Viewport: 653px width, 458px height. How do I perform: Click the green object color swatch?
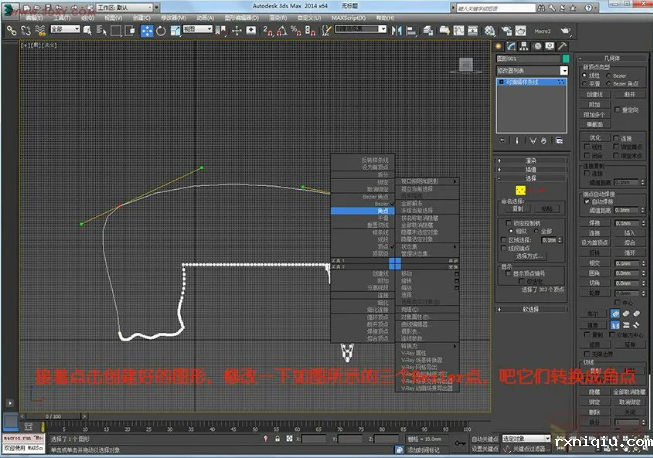tap(566, 59)
